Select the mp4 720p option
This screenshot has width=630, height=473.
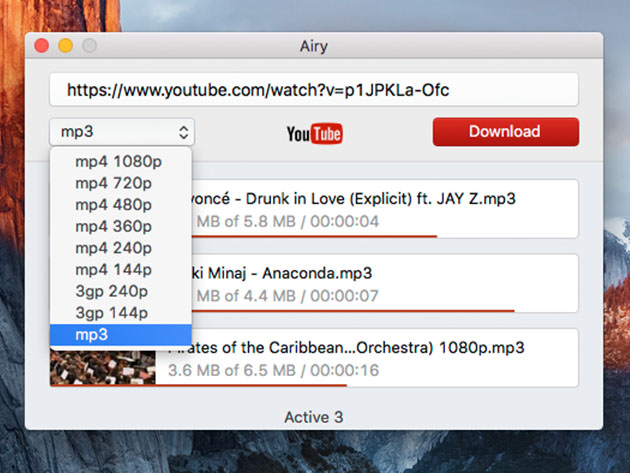(121, 183)
